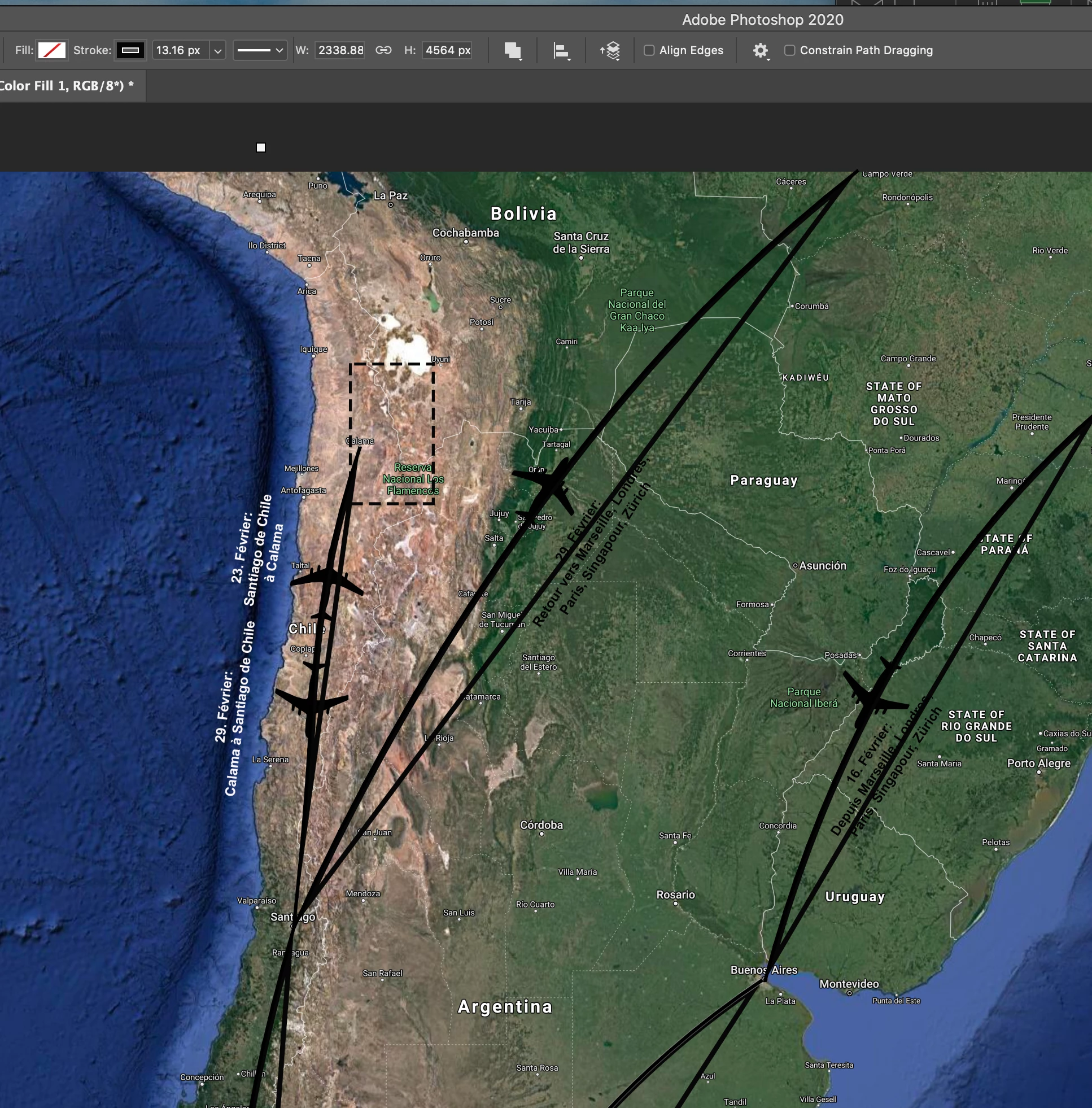Screen dimensions: 1092x1108
Task: Enable the Align Edges checkbox
Action: click(649, 50)
